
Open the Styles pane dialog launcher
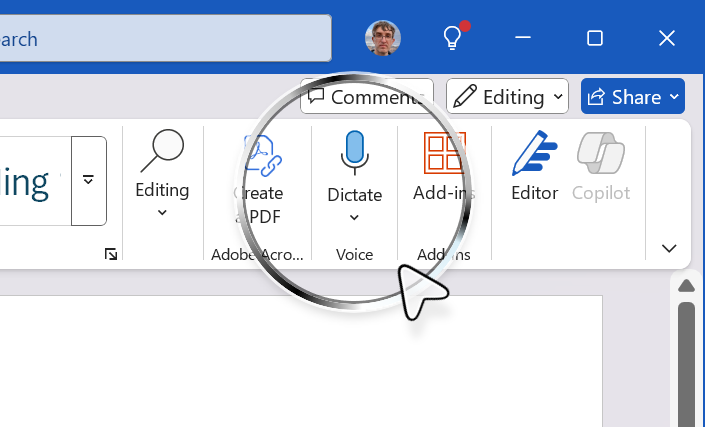(110, 255)
